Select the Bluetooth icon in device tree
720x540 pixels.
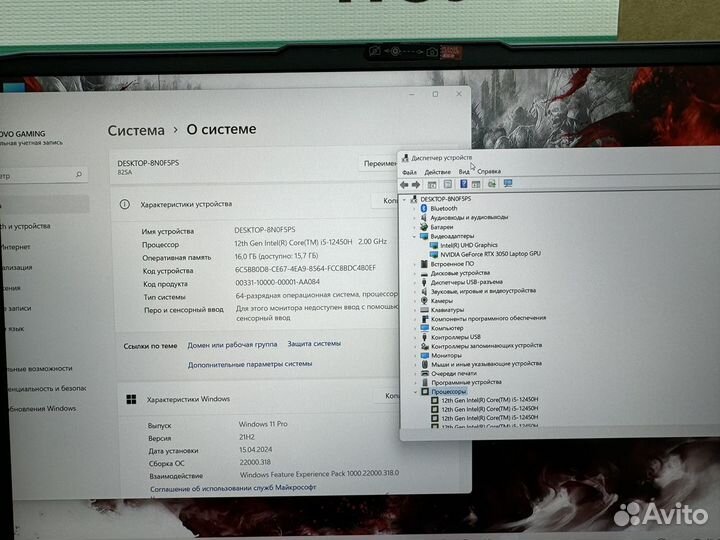pyautogui.click(x=424, y=208)
